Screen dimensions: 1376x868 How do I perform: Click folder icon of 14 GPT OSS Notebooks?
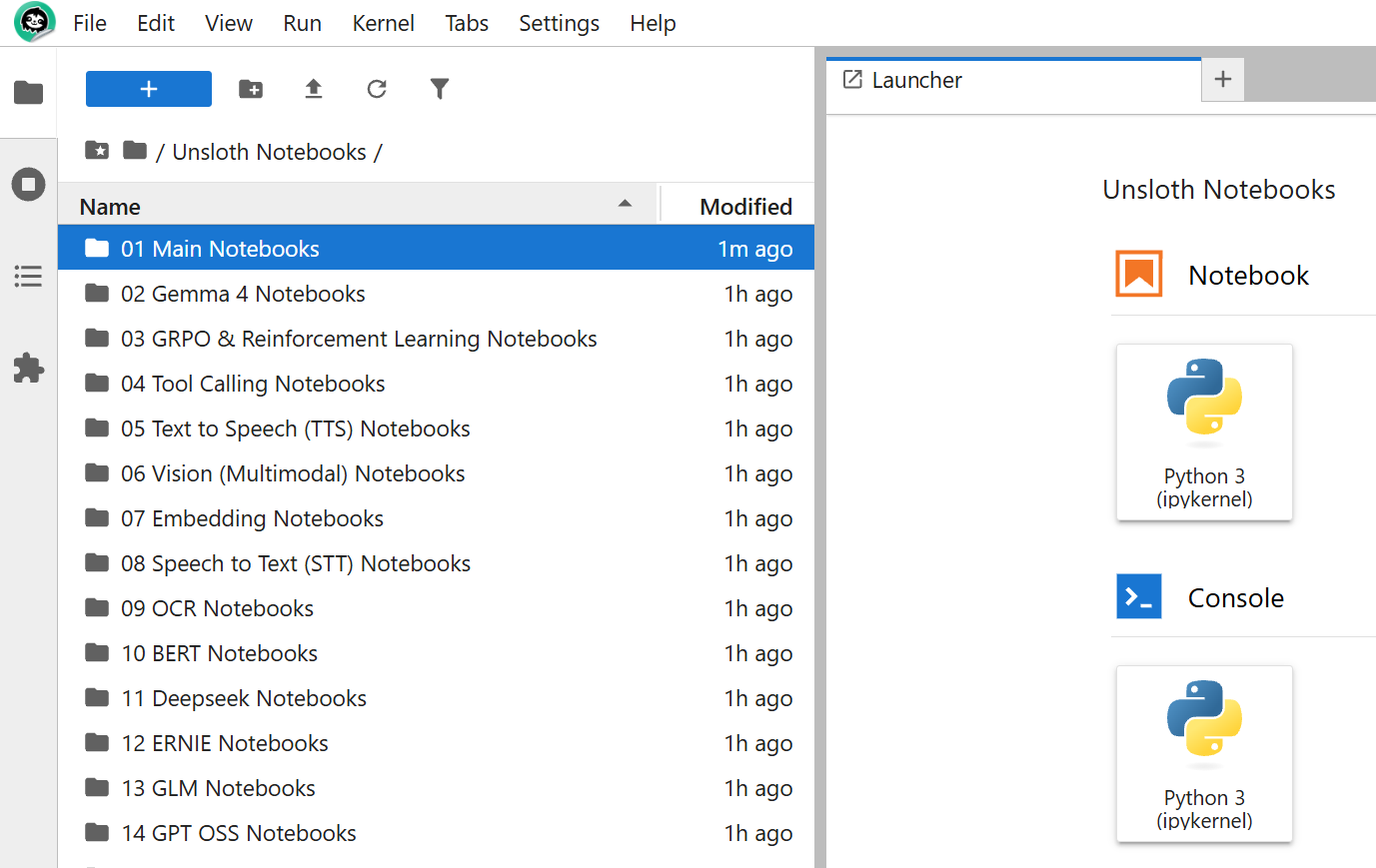point(97,832)
